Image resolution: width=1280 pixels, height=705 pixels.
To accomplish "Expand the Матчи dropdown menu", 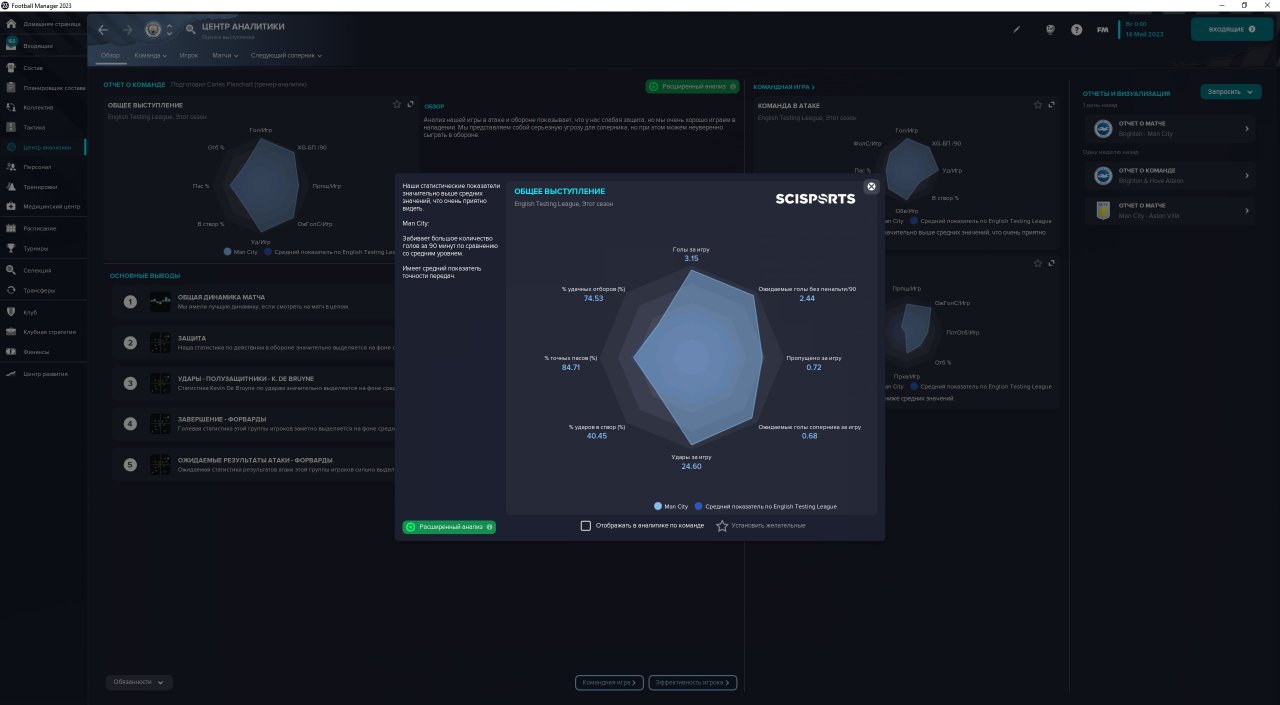I will click(225, 55).
